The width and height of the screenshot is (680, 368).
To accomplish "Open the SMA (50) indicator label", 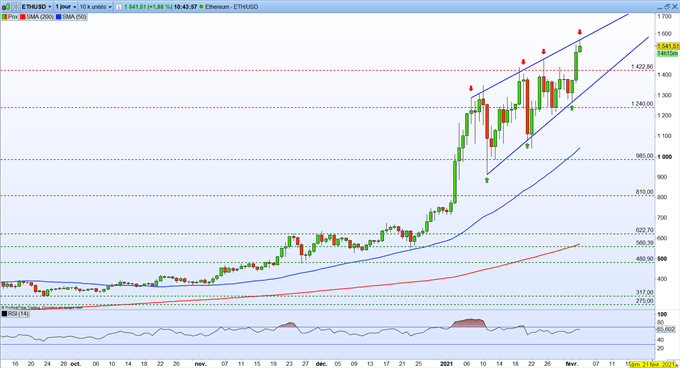I will [74, 17].
